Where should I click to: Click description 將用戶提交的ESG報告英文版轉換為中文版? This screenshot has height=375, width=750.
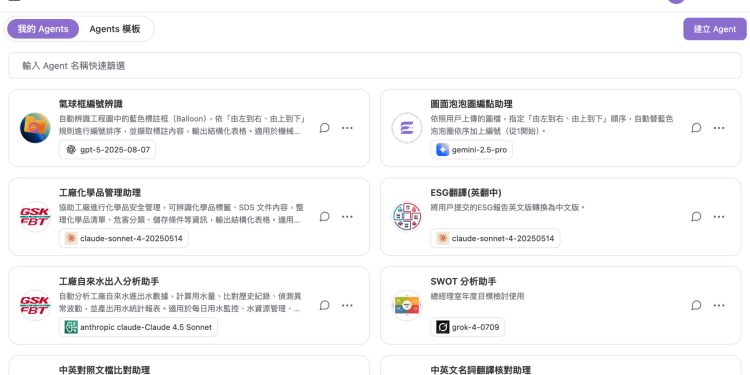pos(508,208)
